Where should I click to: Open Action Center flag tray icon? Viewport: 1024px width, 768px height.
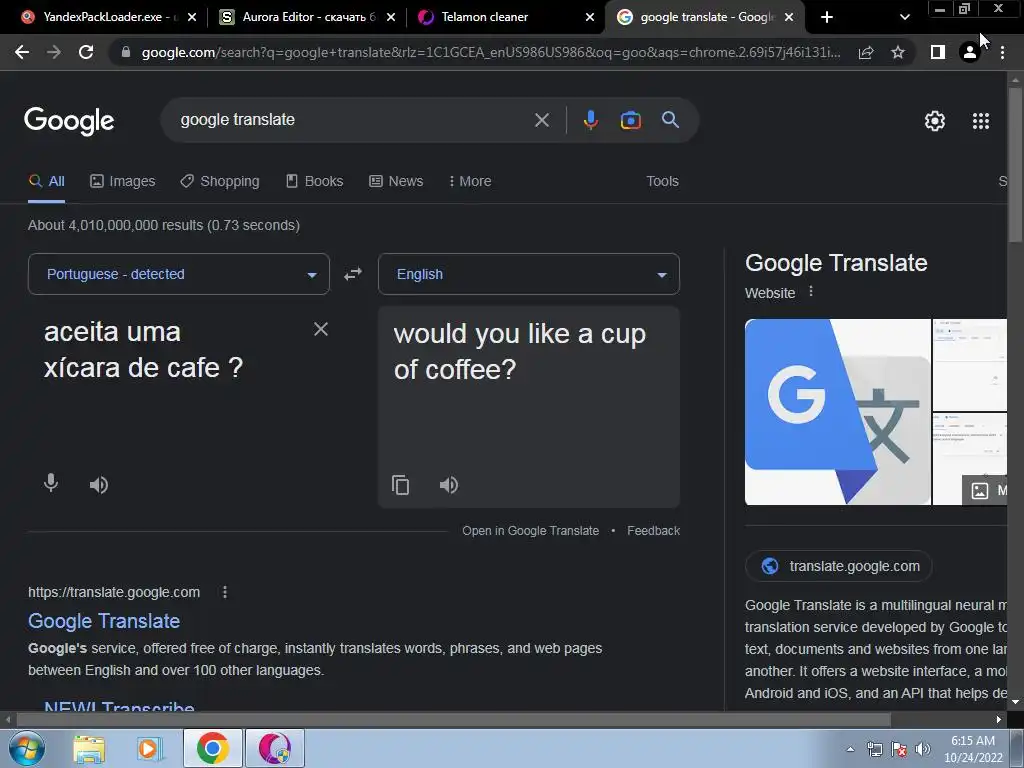coord(899,749)
